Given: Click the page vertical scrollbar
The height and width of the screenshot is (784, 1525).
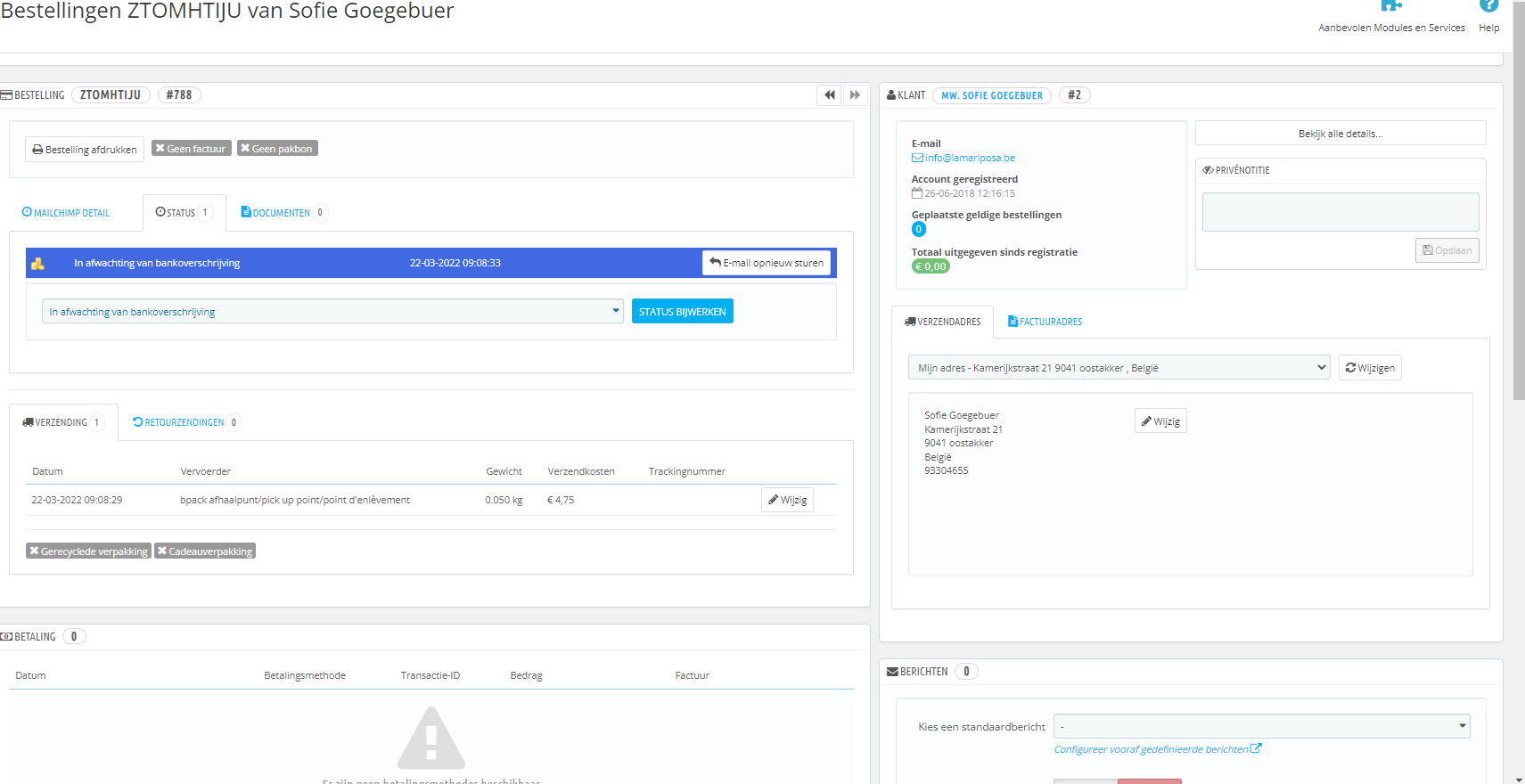Looking at the screenshot, I should pos(1519,203).
